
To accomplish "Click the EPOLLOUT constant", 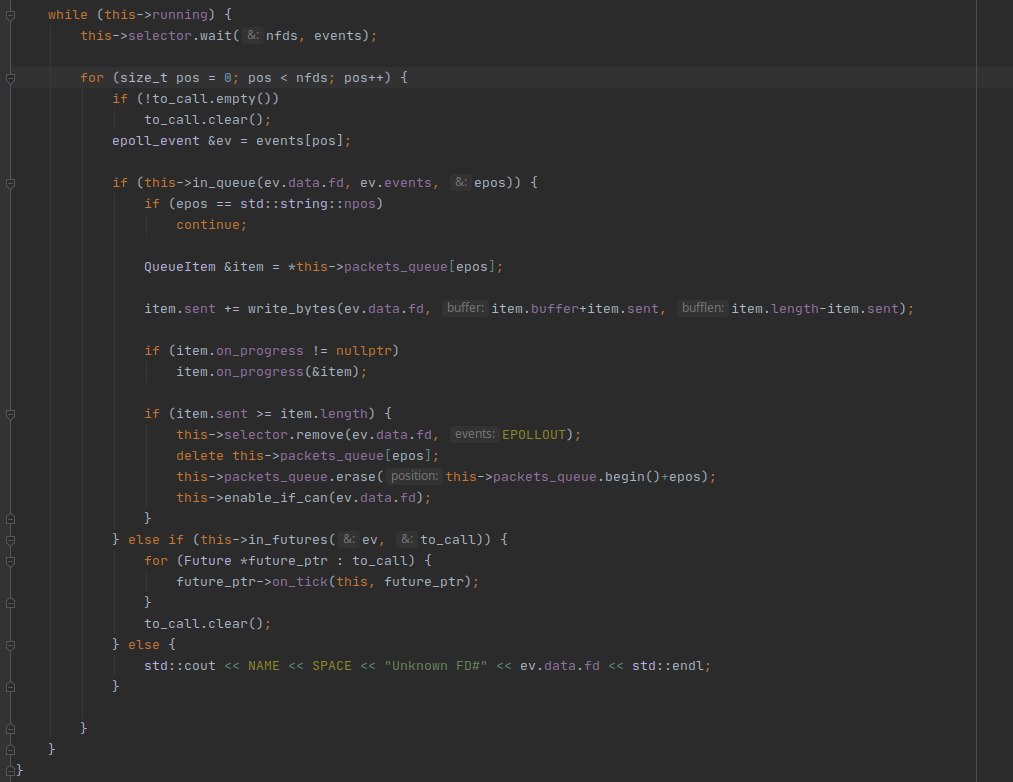I will [534, 434].
